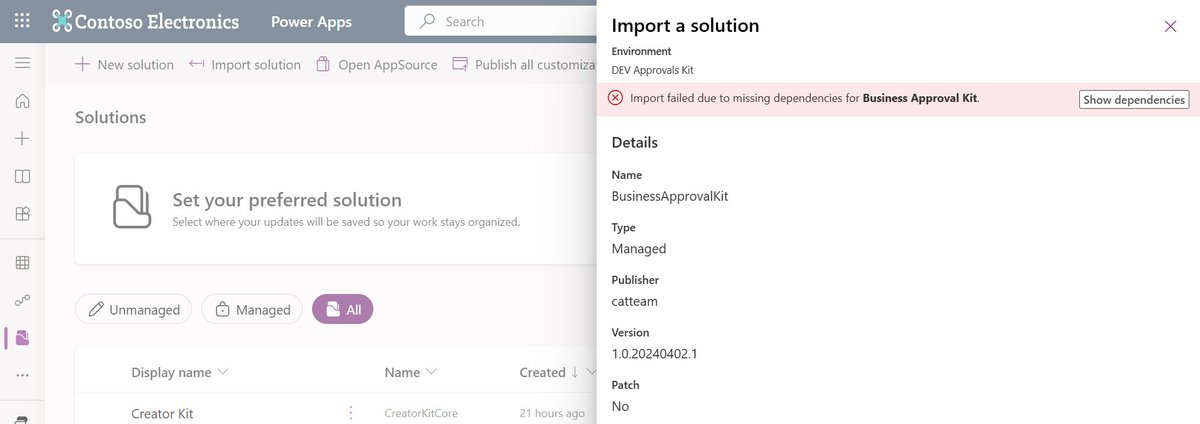Click the Import solution command

pyautogui.click(x=245, y=64)
